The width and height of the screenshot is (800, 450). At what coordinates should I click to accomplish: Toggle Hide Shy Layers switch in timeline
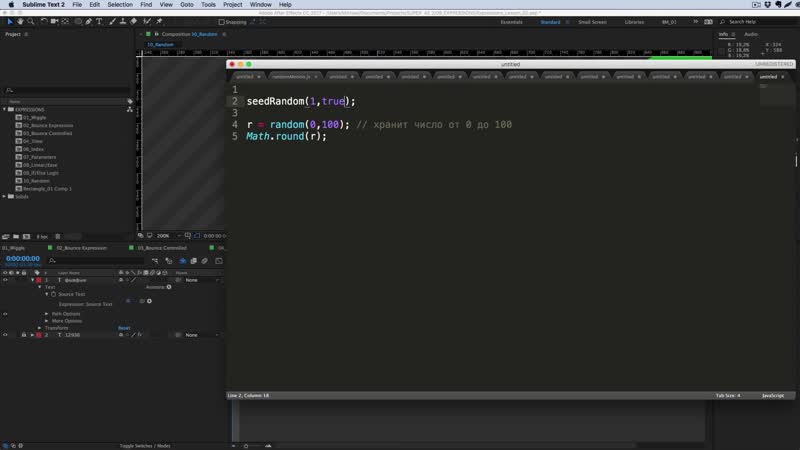click(x=182, y=261)
